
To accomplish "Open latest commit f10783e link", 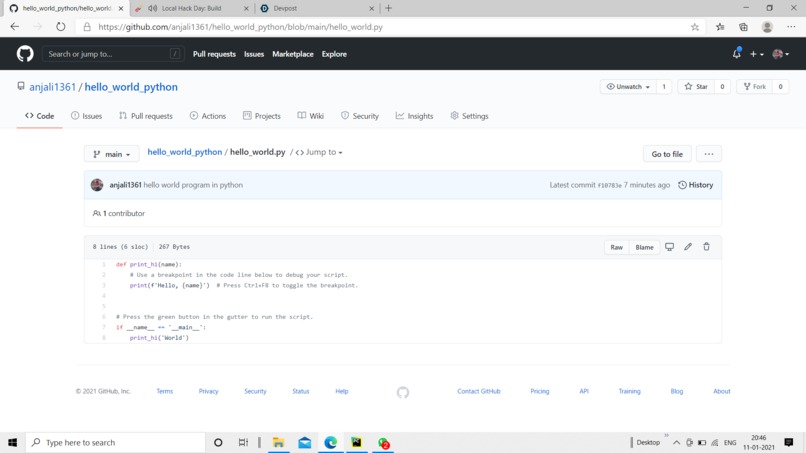I will [609, 185].
